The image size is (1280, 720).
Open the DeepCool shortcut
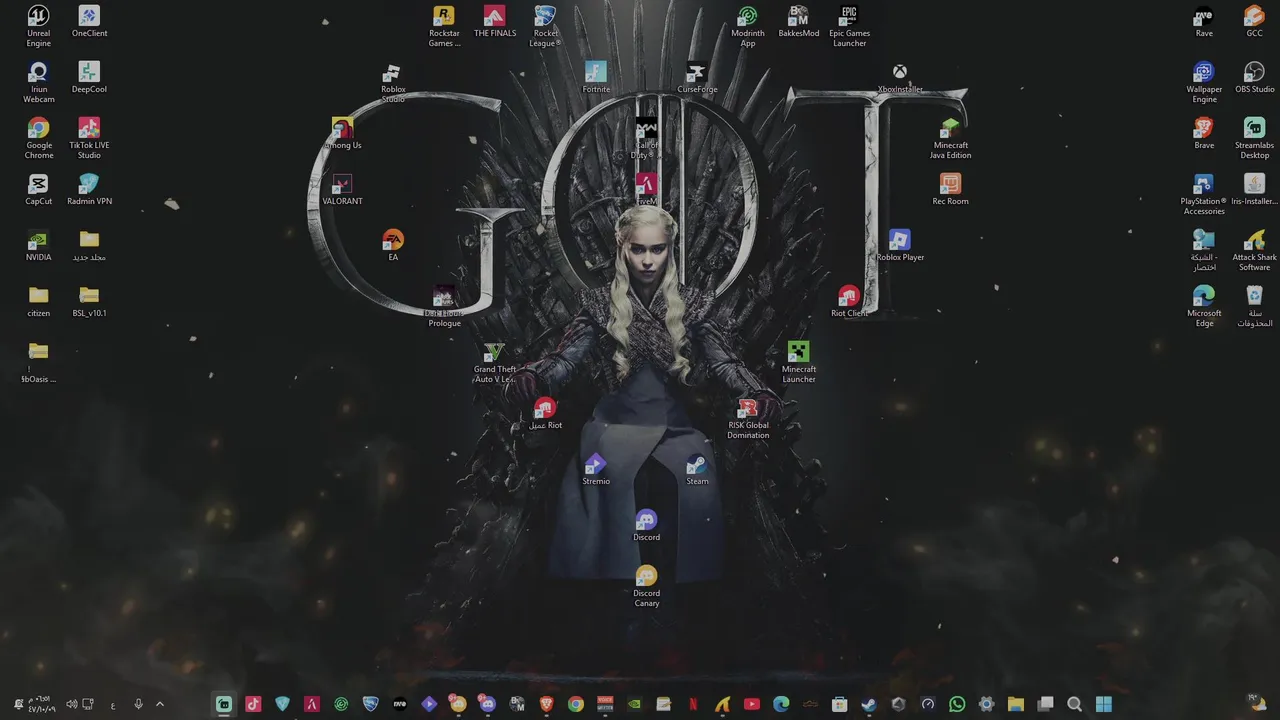(89, 77)
